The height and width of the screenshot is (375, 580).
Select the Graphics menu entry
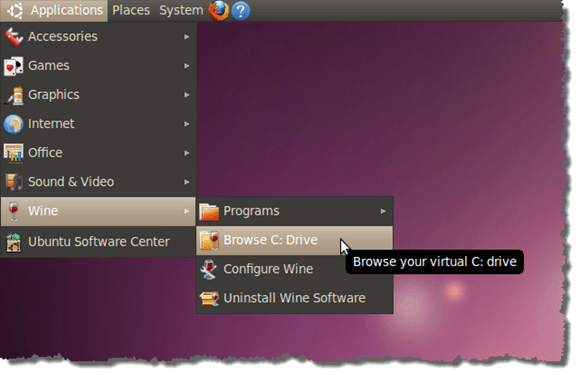point(98,95)
